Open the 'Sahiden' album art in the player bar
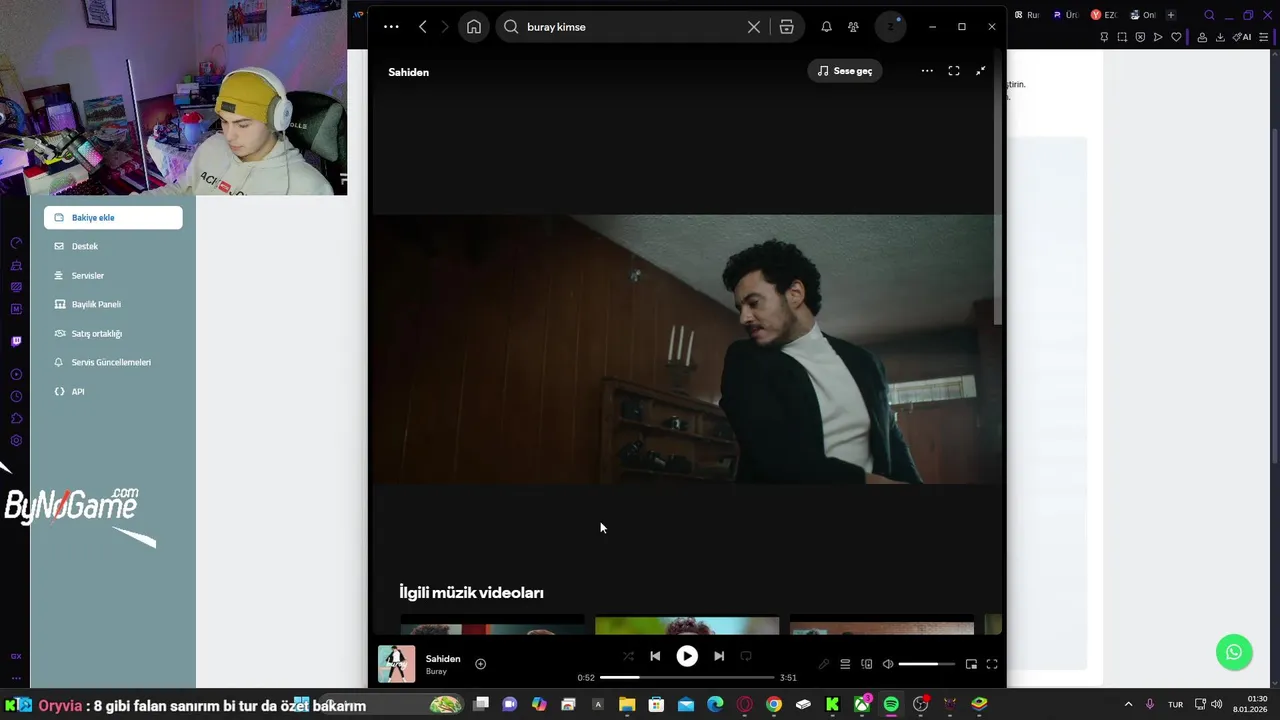The image size is (1280, 720). 396,664
